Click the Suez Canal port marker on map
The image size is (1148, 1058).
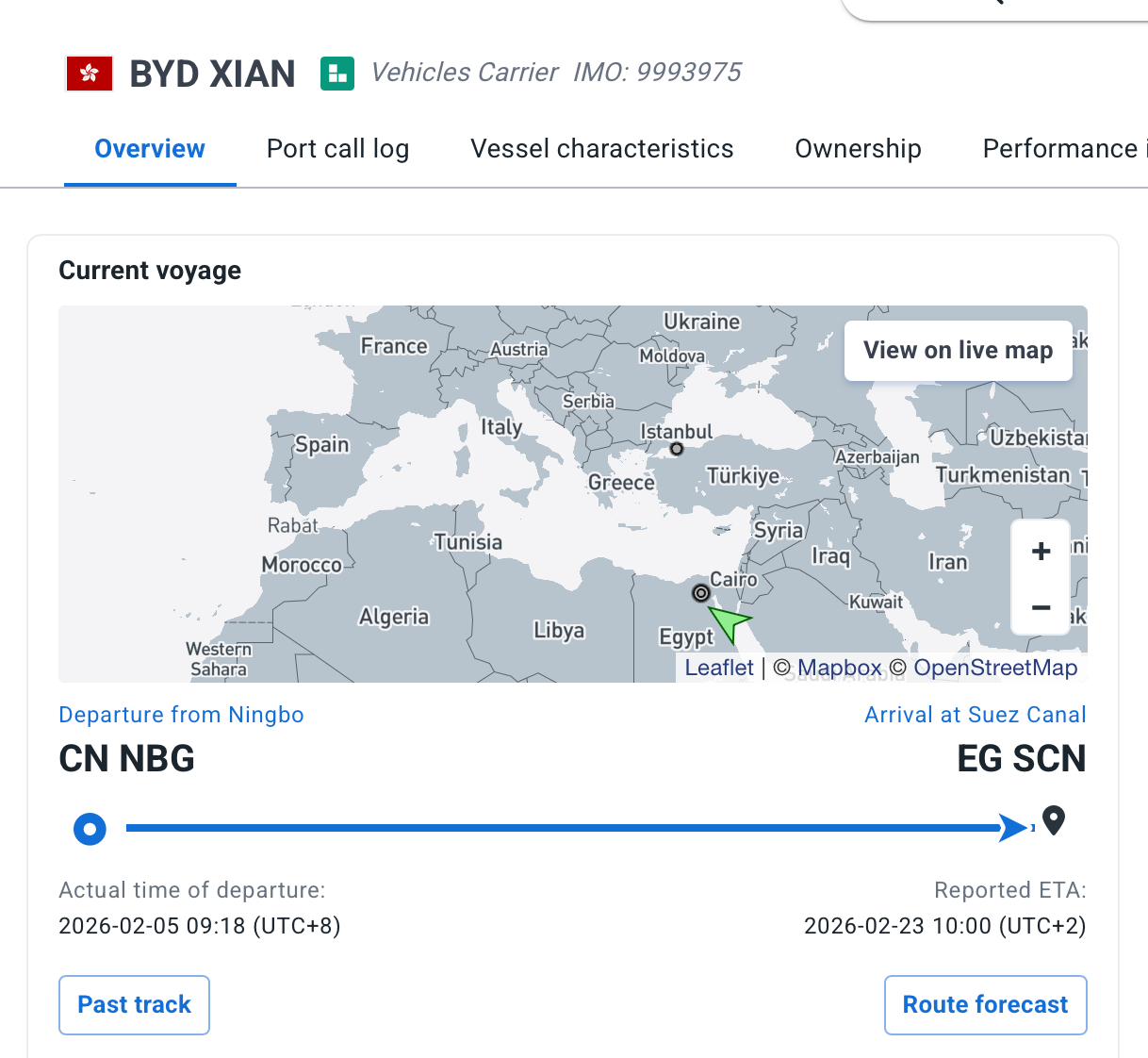(x=701, y=593)
